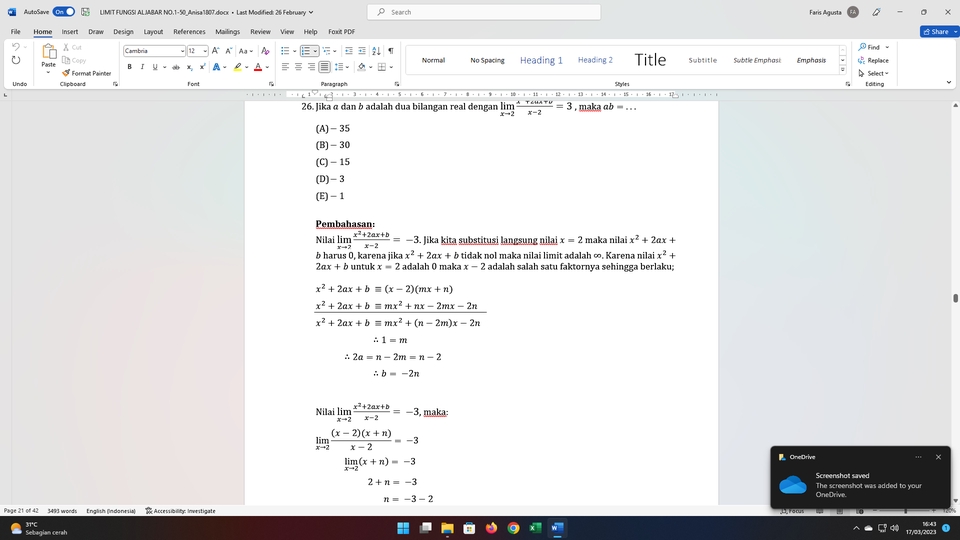
Task: Apply strikethrough formatting
Action: (176, 67)
